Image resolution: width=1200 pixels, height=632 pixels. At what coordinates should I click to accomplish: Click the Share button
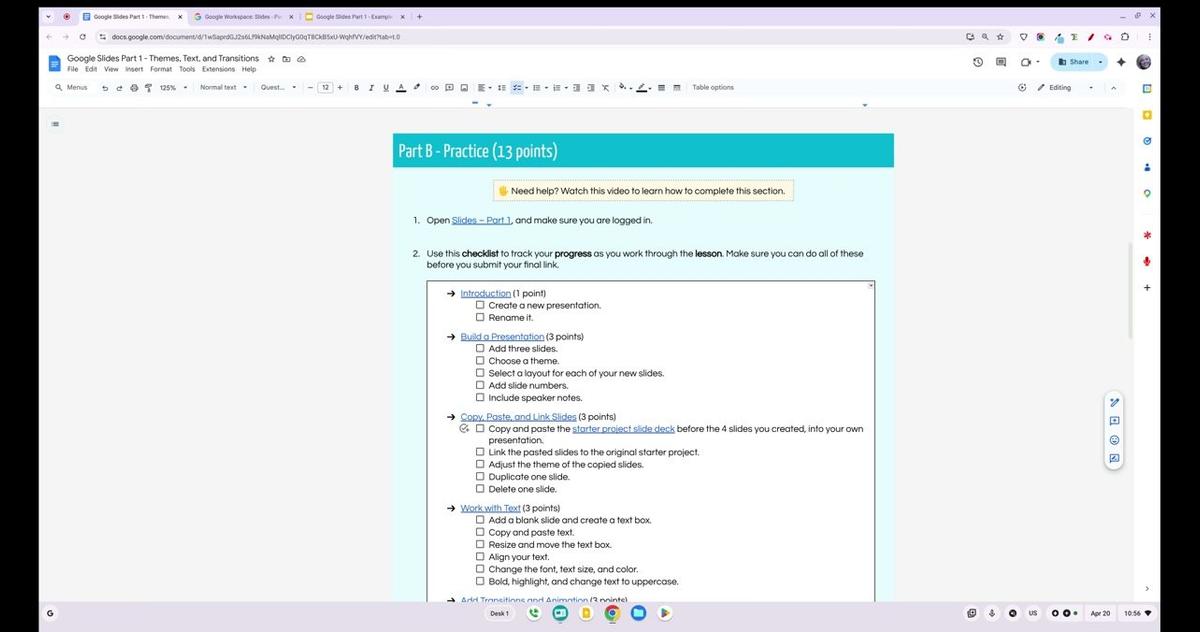click(1074, 61)
